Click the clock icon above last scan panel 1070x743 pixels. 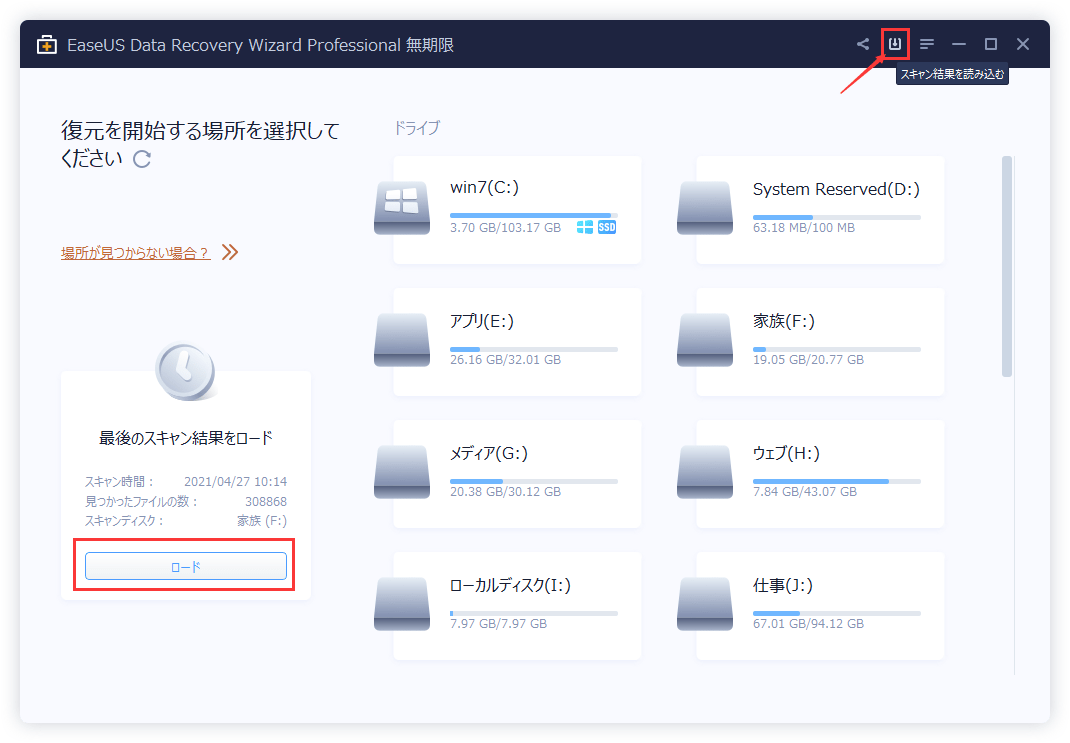tap(186, 371)
